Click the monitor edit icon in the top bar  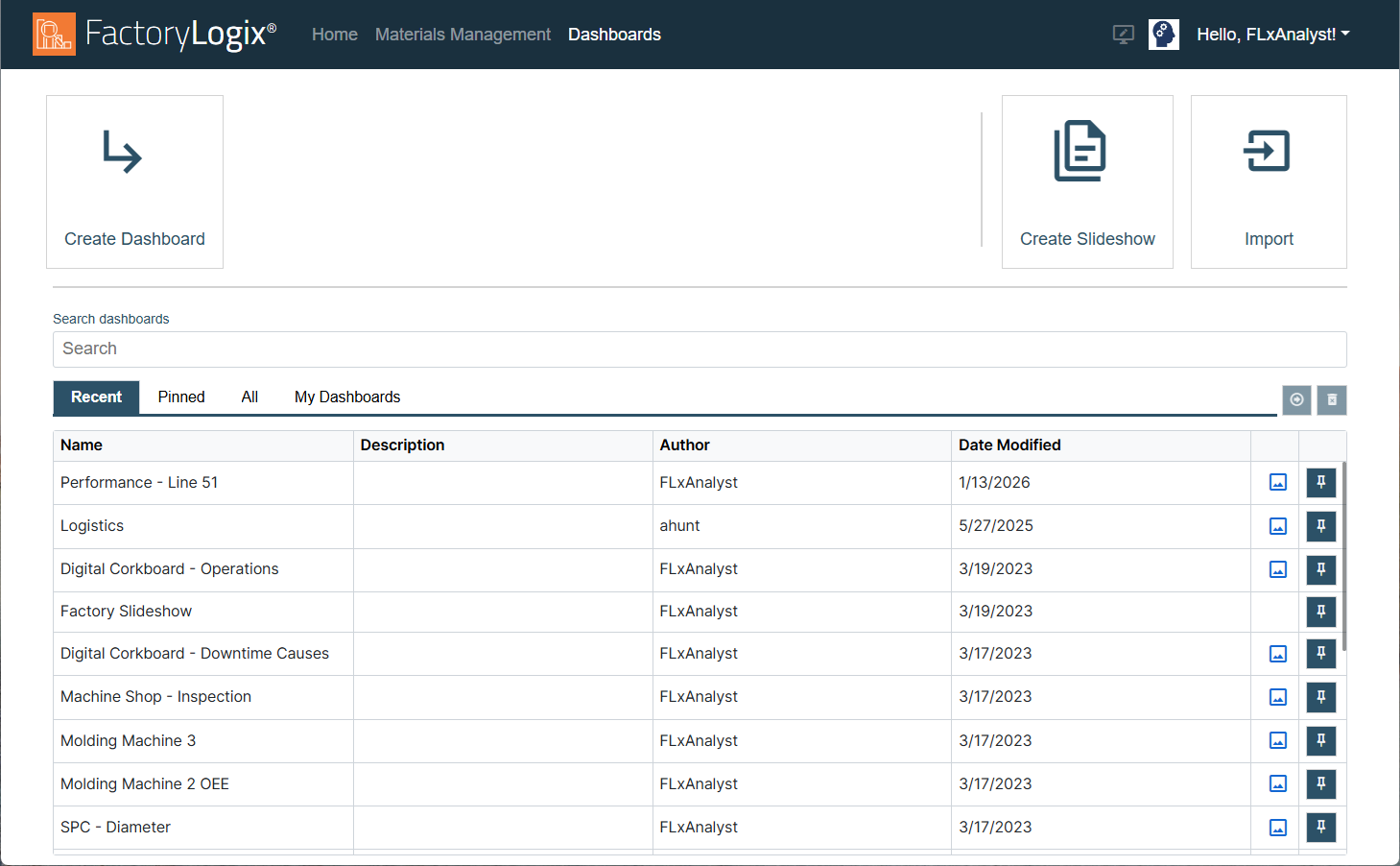(x=1122, y=34)
